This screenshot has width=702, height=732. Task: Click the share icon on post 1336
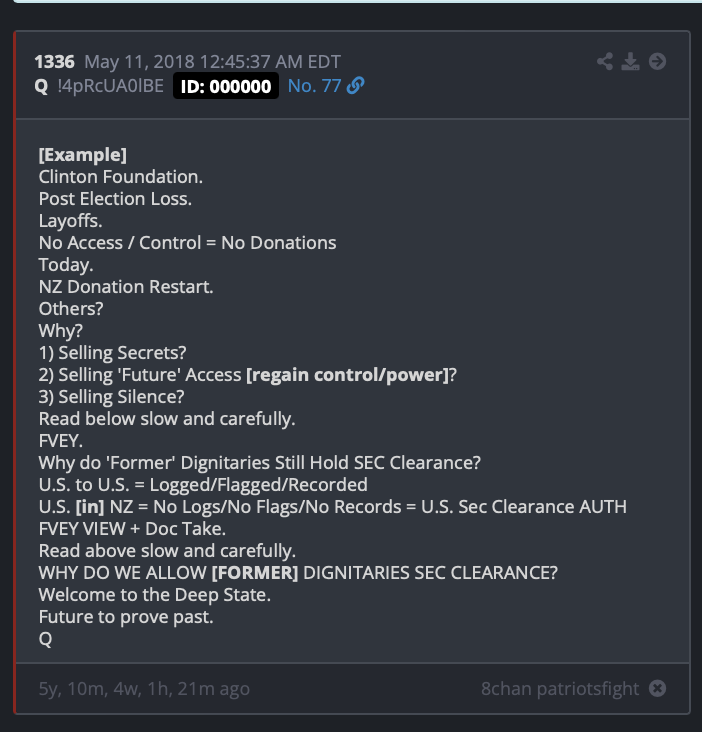click(605, 62)
